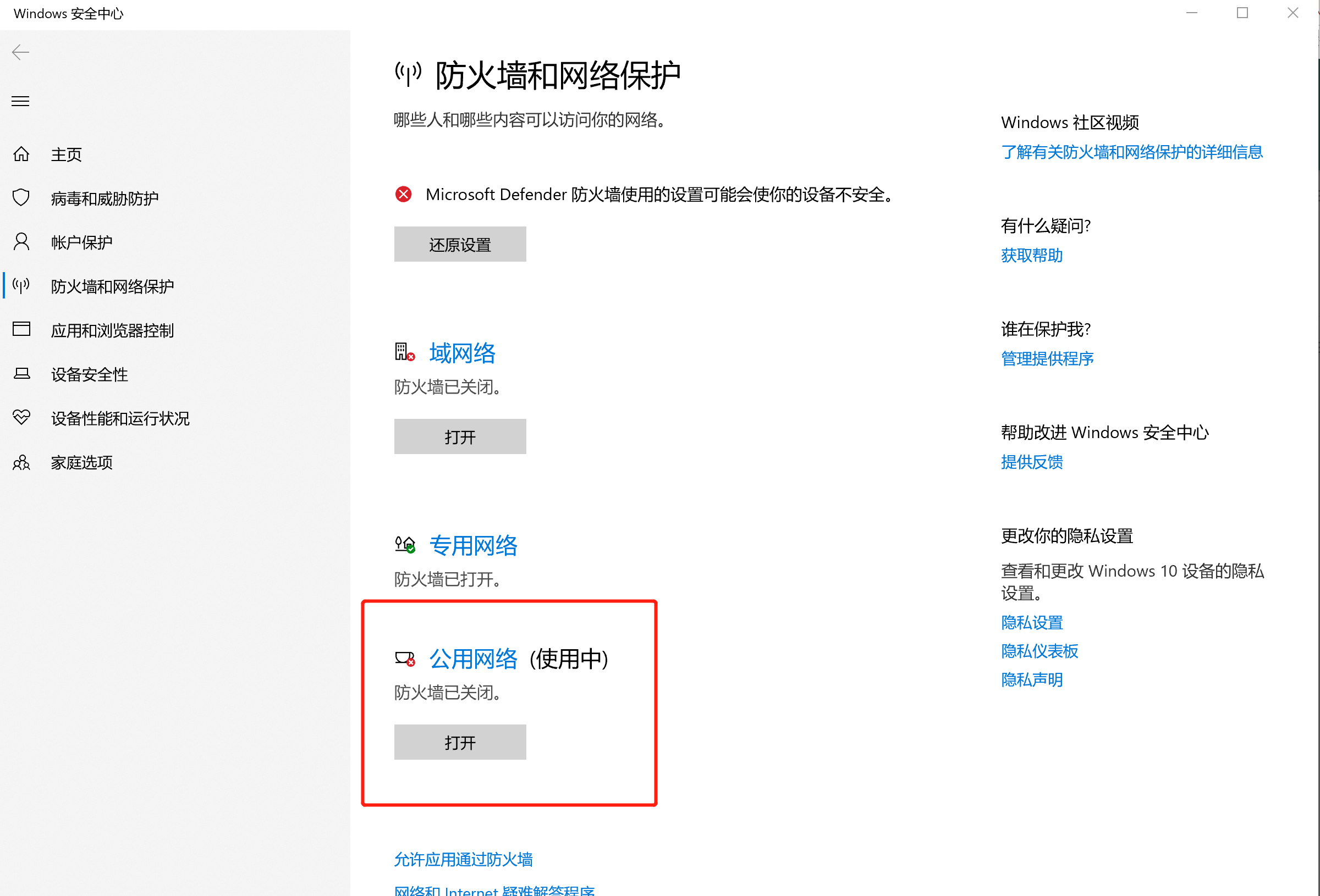Click the home icon beside 主页
The width and height of the screenshot is (1320, 896).
(x=21, y=154)
